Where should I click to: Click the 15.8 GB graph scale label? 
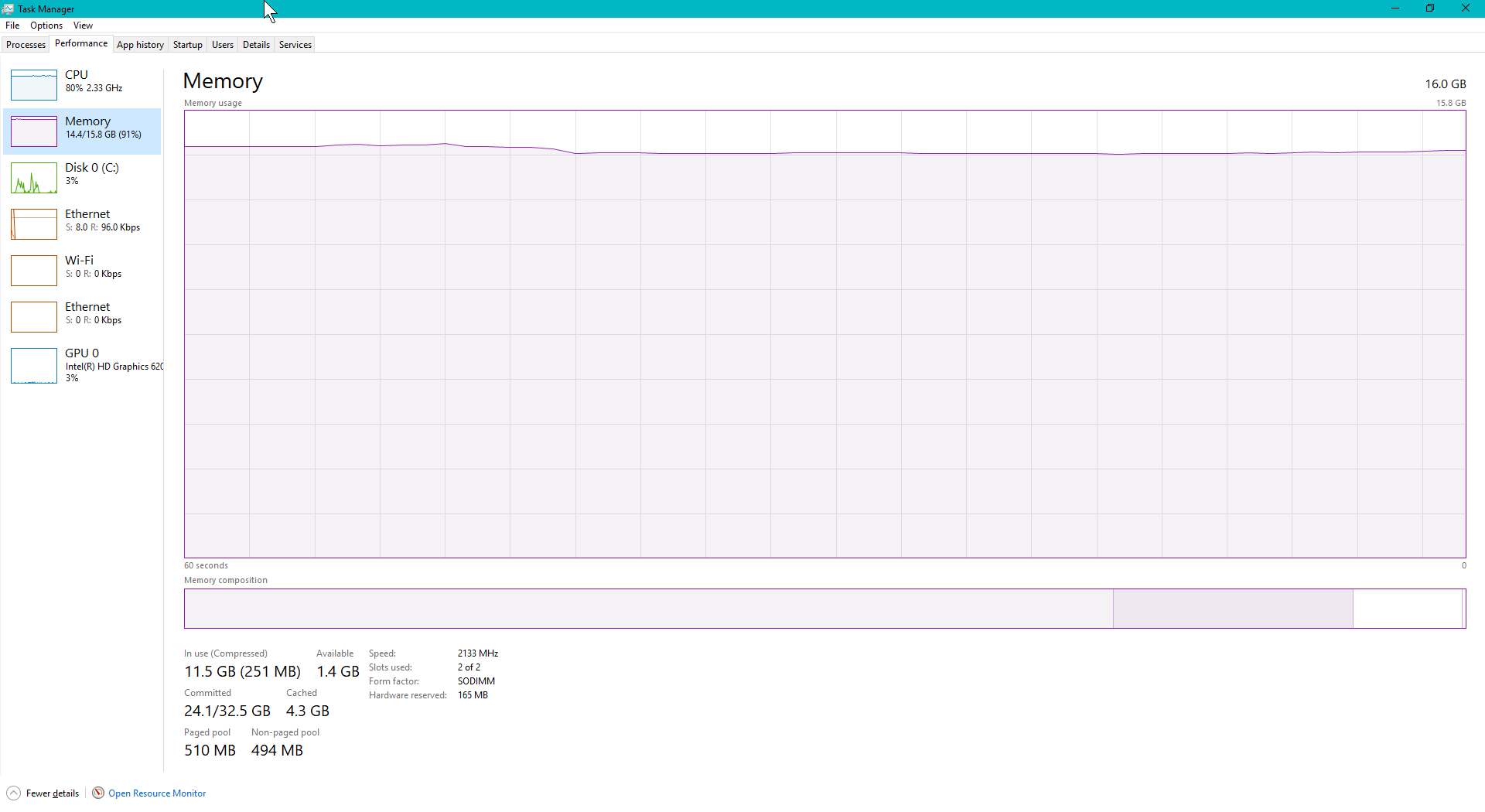[x=1451, y=103]
